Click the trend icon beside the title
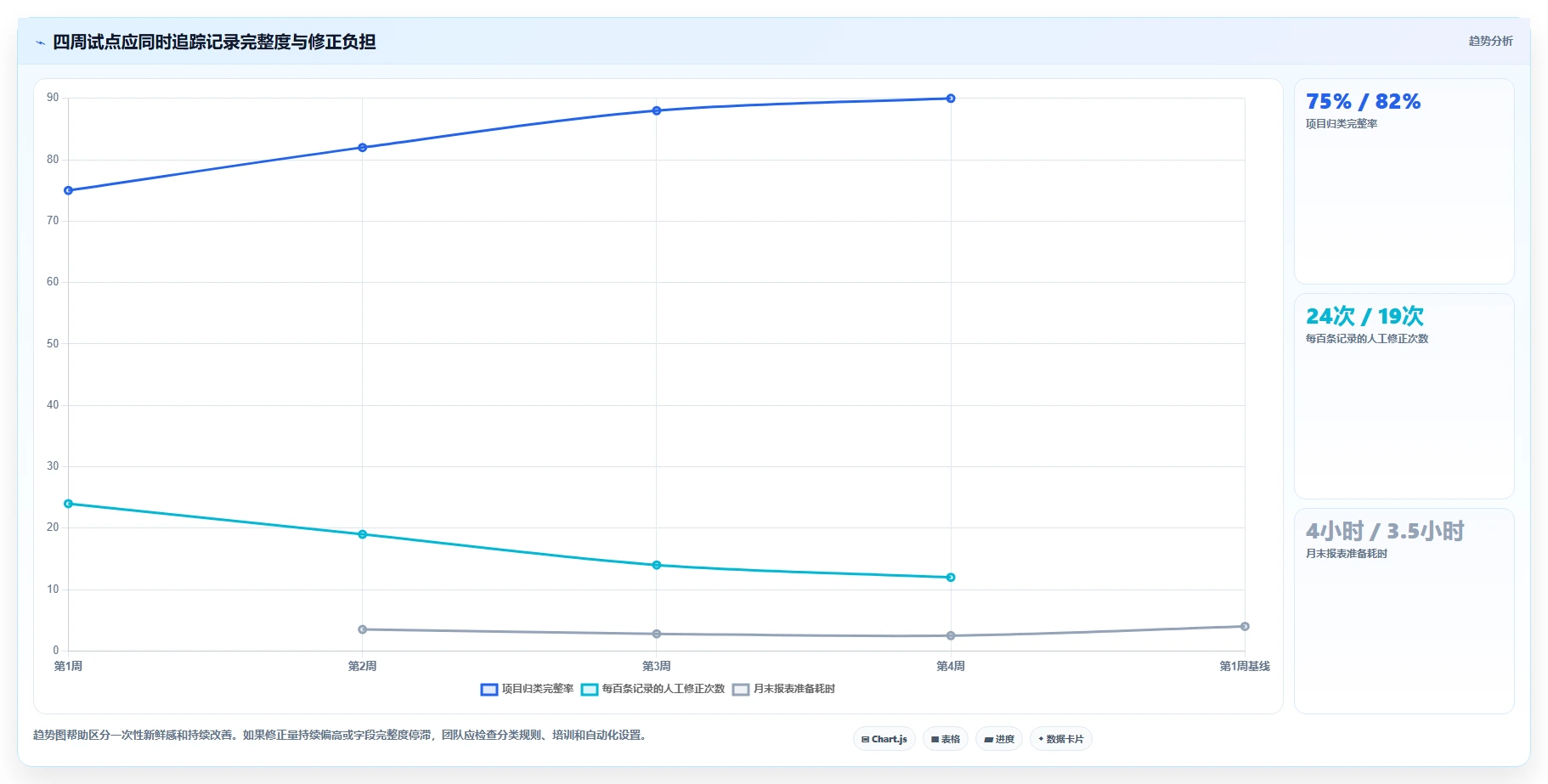The image size is (1548, 784). [40, 42]
